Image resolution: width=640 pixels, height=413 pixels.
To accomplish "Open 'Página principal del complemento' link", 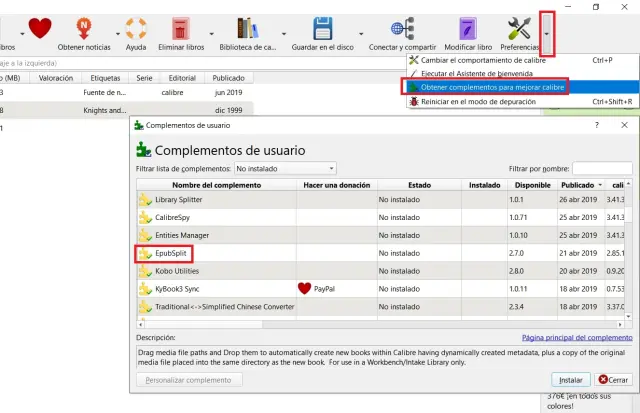I will click(577, 339).
